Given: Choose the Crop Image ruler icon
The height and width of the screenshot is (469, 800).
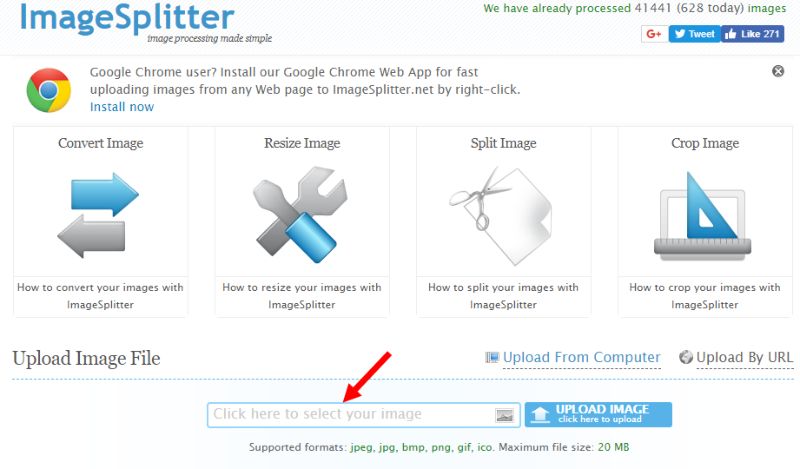Looking at the screenshot, I should tap(703, 215).
